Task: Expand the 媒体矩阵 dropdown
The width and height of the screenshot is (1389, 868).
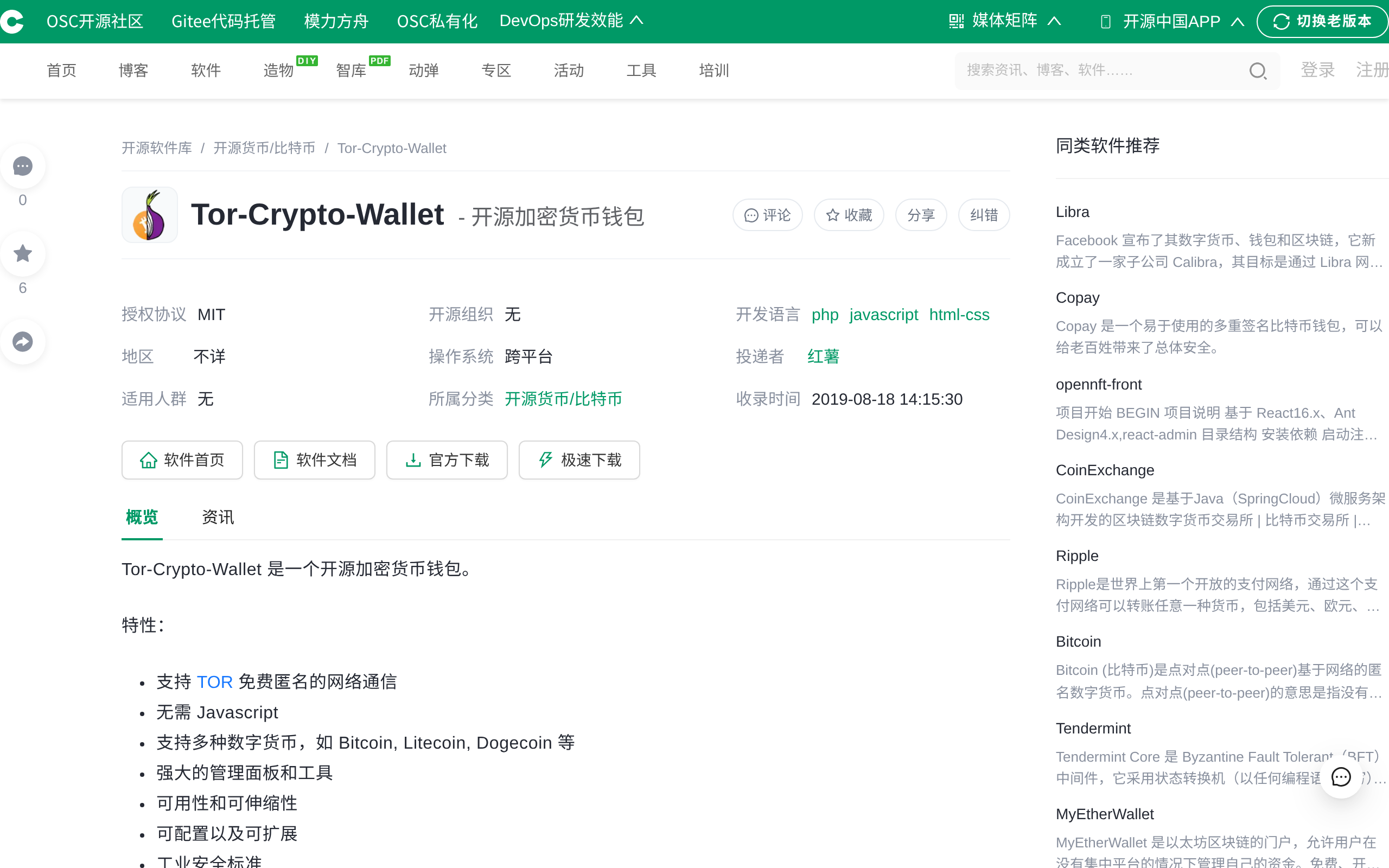Action: pos(1004,21)
